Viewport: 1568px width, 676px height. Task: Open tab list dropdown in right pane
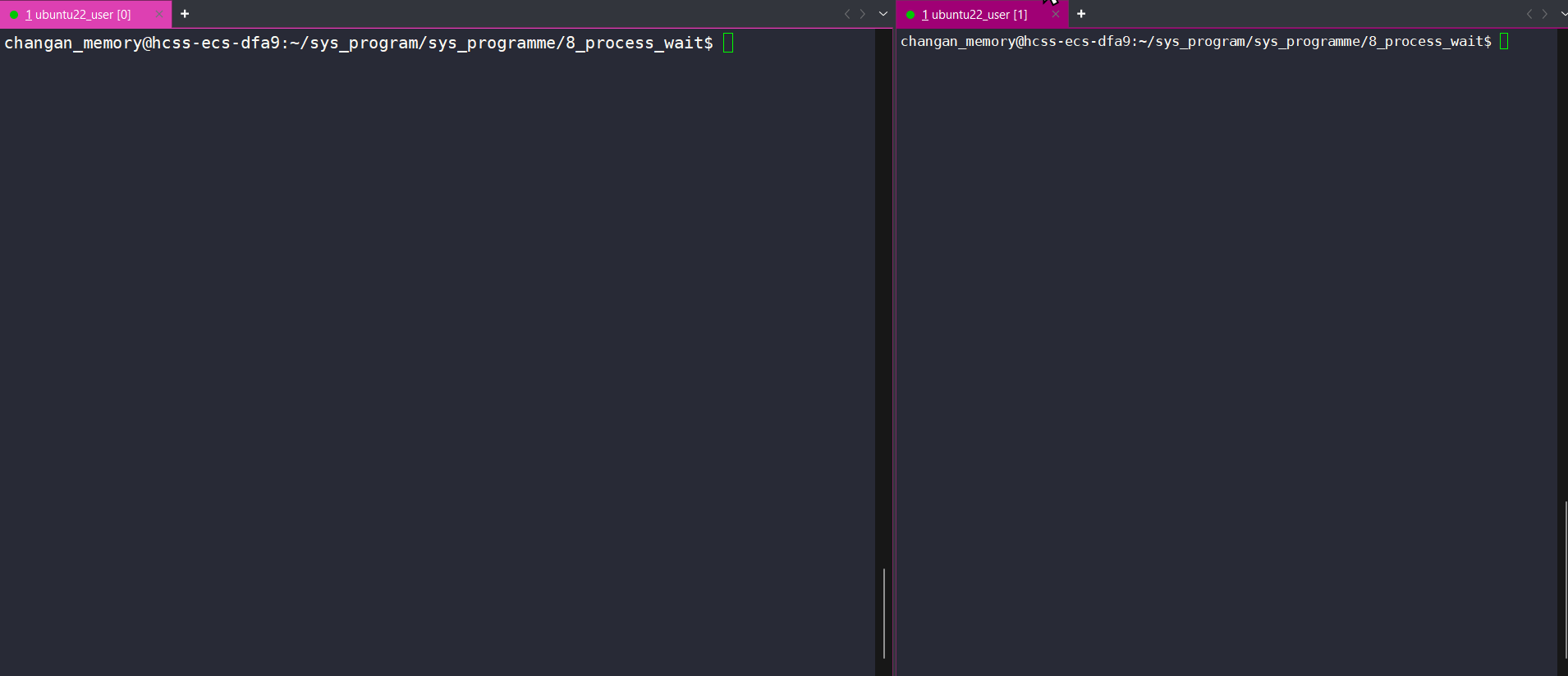point(1563,14)
